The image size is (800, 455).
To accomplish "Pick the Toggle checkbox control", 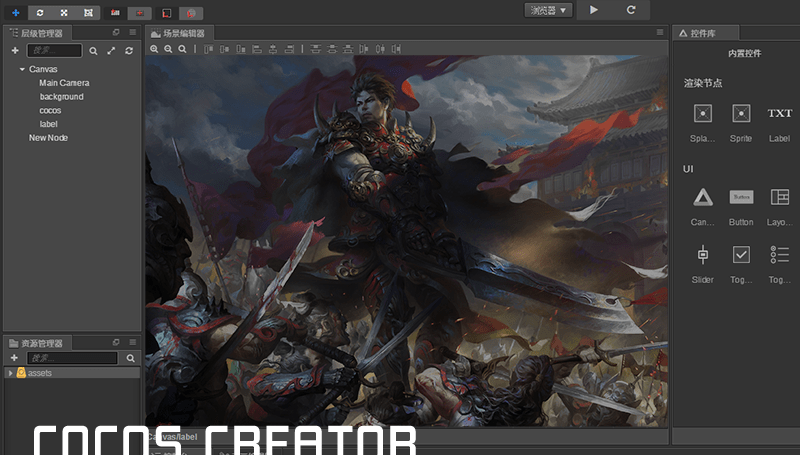I will pyautogui.click(x=741, y=254).
